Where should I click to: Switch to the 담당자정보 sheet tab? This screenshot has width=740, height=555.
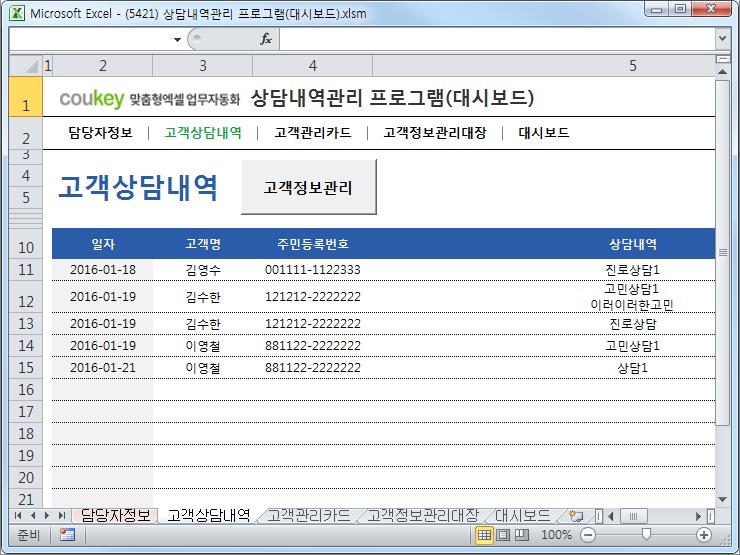click(115, 515)
